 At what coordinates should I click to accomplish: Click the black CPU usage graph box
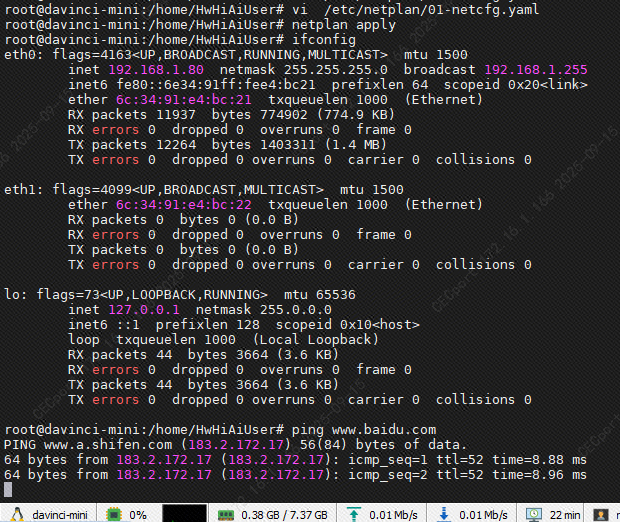[185, 513]
